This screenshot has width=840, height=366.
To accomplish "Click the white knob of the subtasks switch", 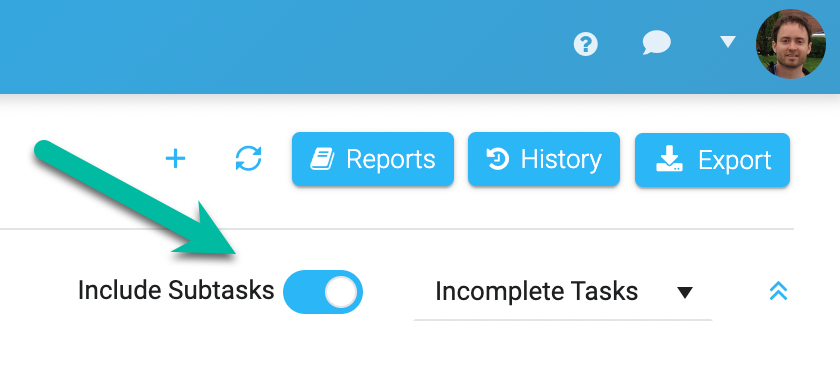I will pos(341,292).
